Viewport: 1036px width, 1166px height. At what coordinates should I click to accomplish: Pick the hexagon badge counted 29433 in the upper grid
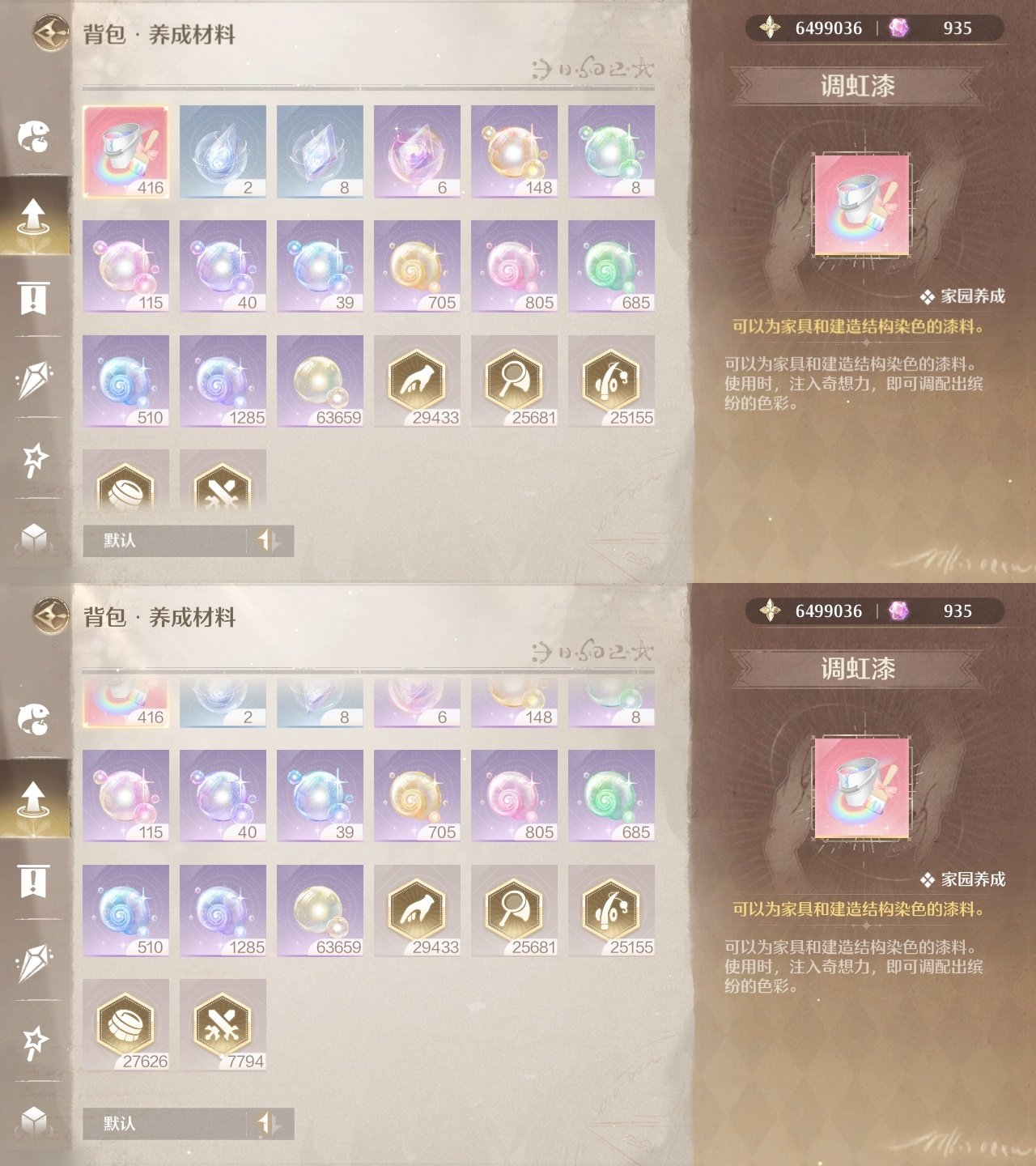418,381
